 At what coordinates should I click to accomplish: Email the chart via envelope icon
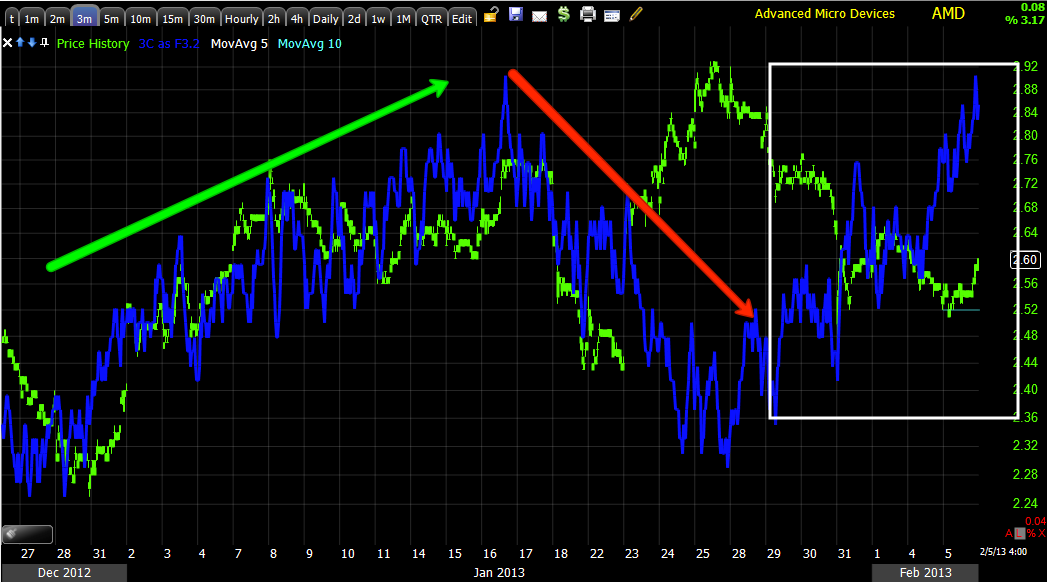(540, 15)
